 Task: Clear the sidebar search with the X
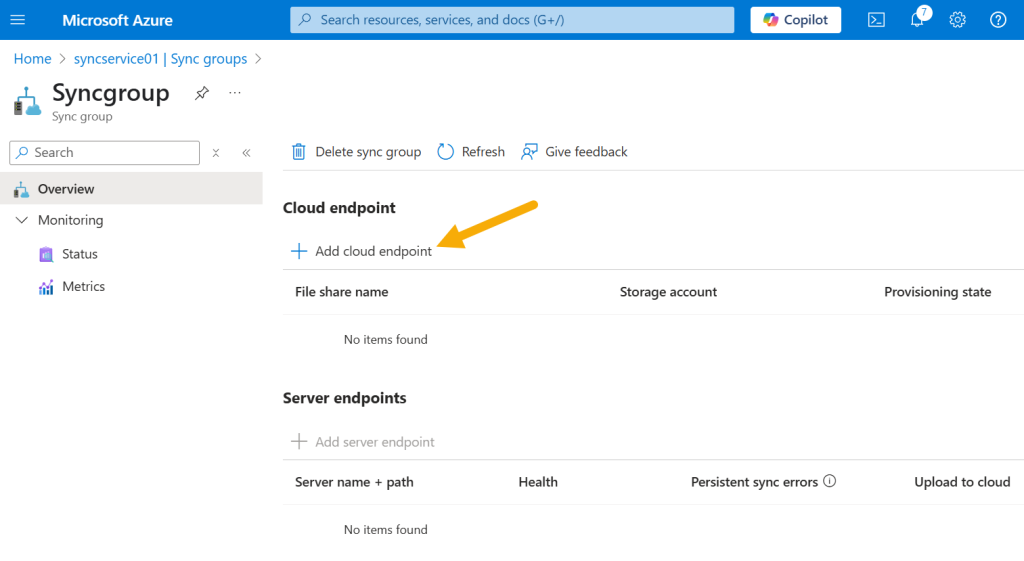click(x=216, y=153)
